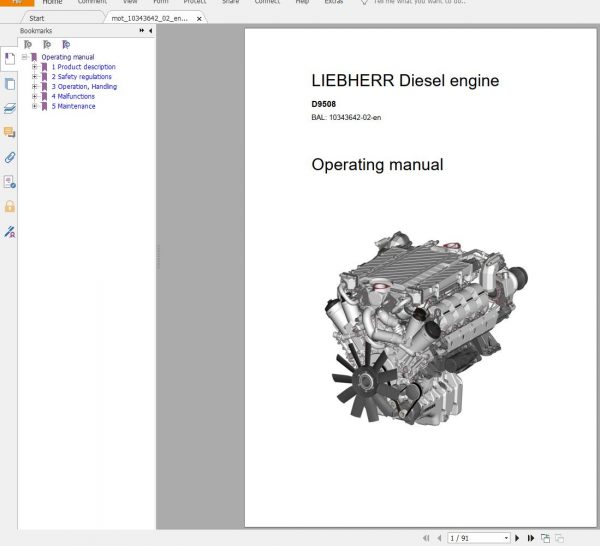Click the page view mode icon in status bar
Image resolution: width=600 pixels, height=546 pixels.
(x=545, y=538)
